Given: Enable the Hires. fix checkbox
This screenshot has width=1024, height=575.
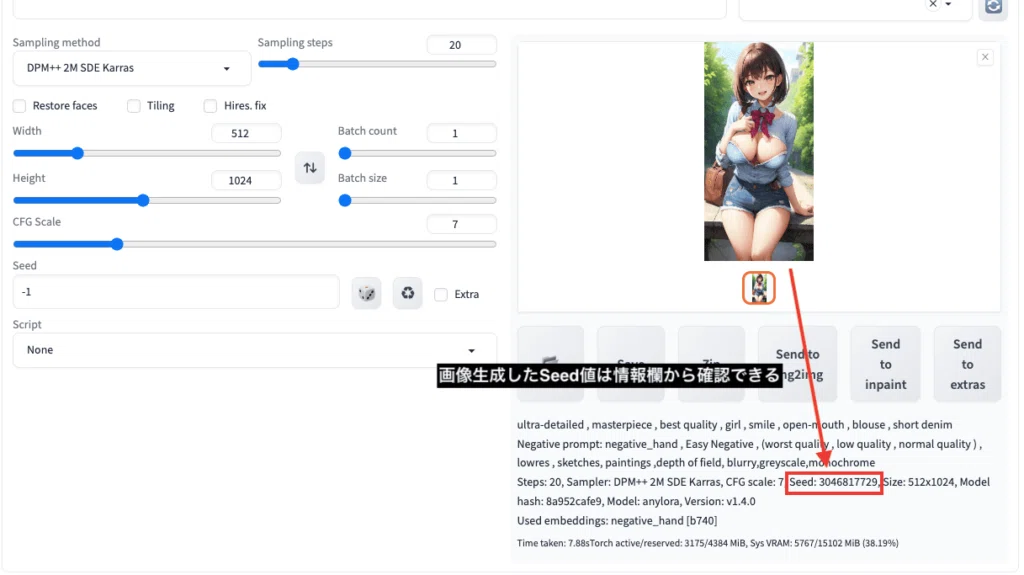Looking at the screenshot, I should (210, 106).
